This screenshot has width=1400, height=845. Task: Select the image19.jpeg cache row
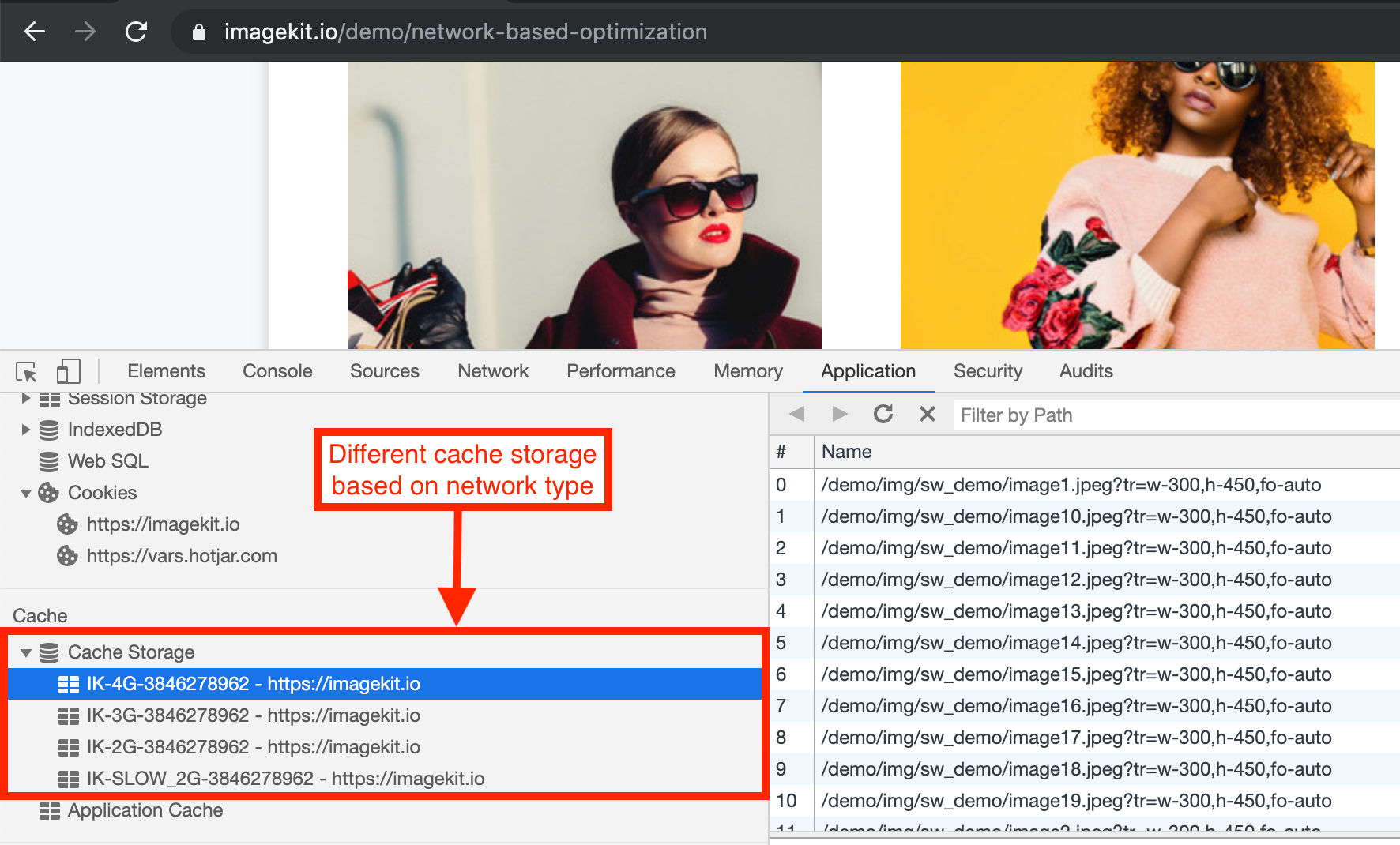coord(1085,801)
